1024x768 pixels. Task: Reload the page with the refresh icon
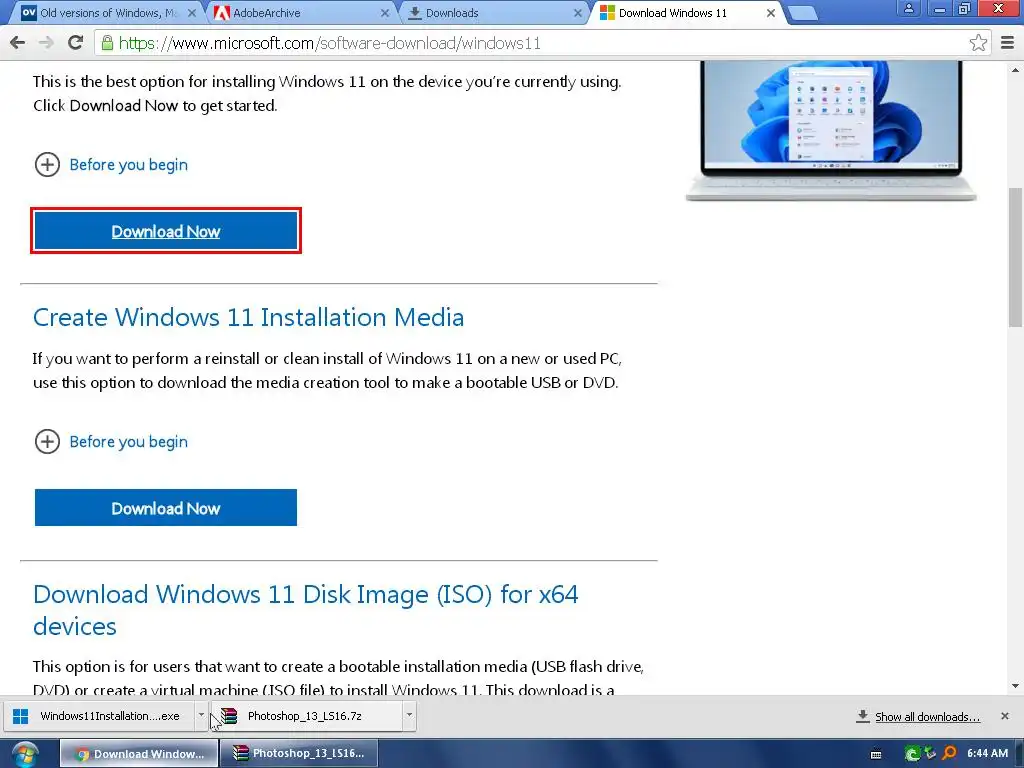pos(76,43)
